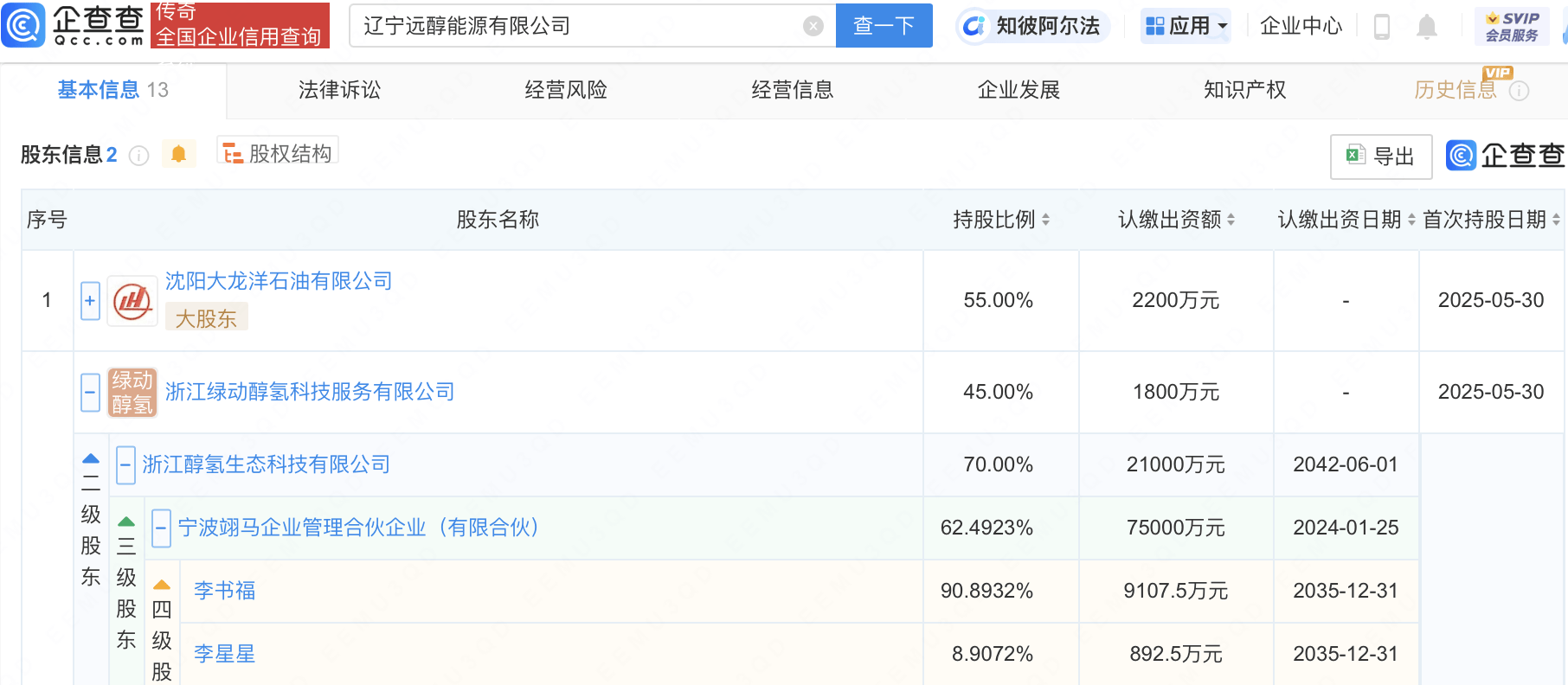
Task: Go to 企业中心
Action: (1301, 26)
